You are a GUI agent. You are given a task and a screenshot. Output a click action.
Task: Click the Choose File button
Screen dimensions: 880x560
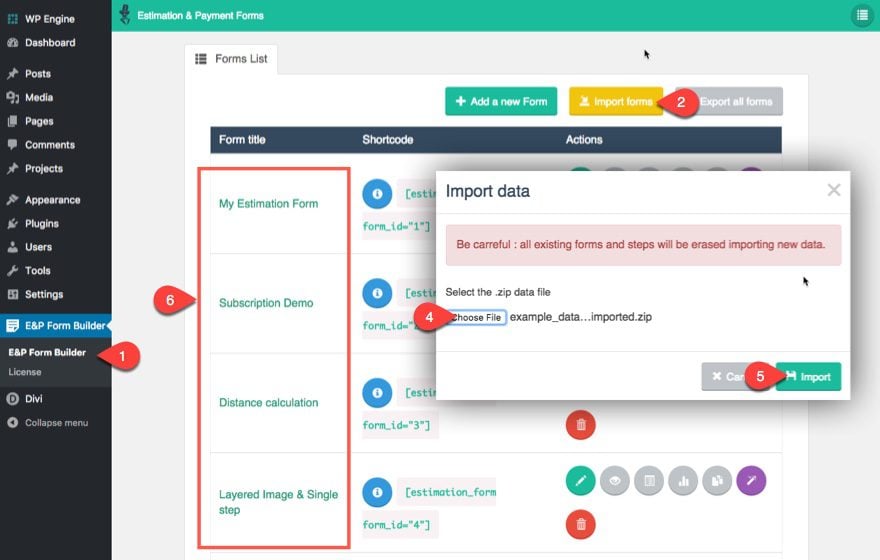pos(476,317)
